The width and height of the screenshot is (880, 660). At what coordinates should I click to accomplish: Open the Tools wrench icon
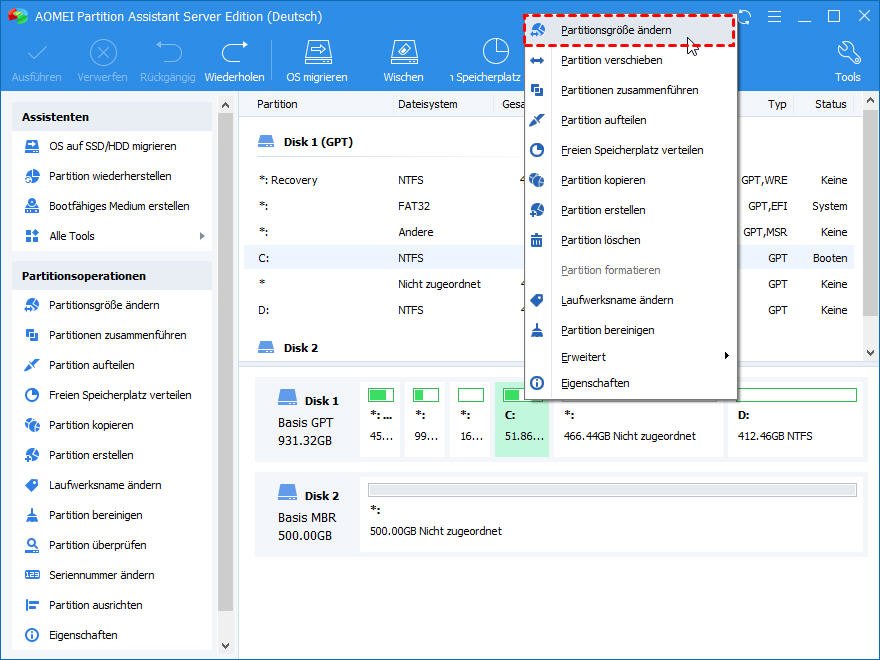click(848, 53)
